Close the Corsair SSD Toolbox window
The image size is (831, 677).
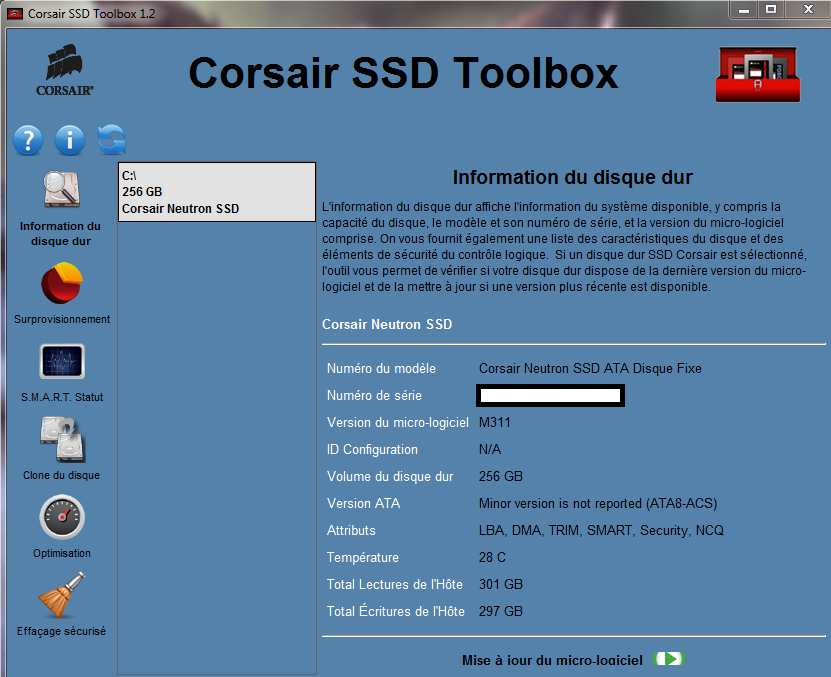tap(807, 10)
